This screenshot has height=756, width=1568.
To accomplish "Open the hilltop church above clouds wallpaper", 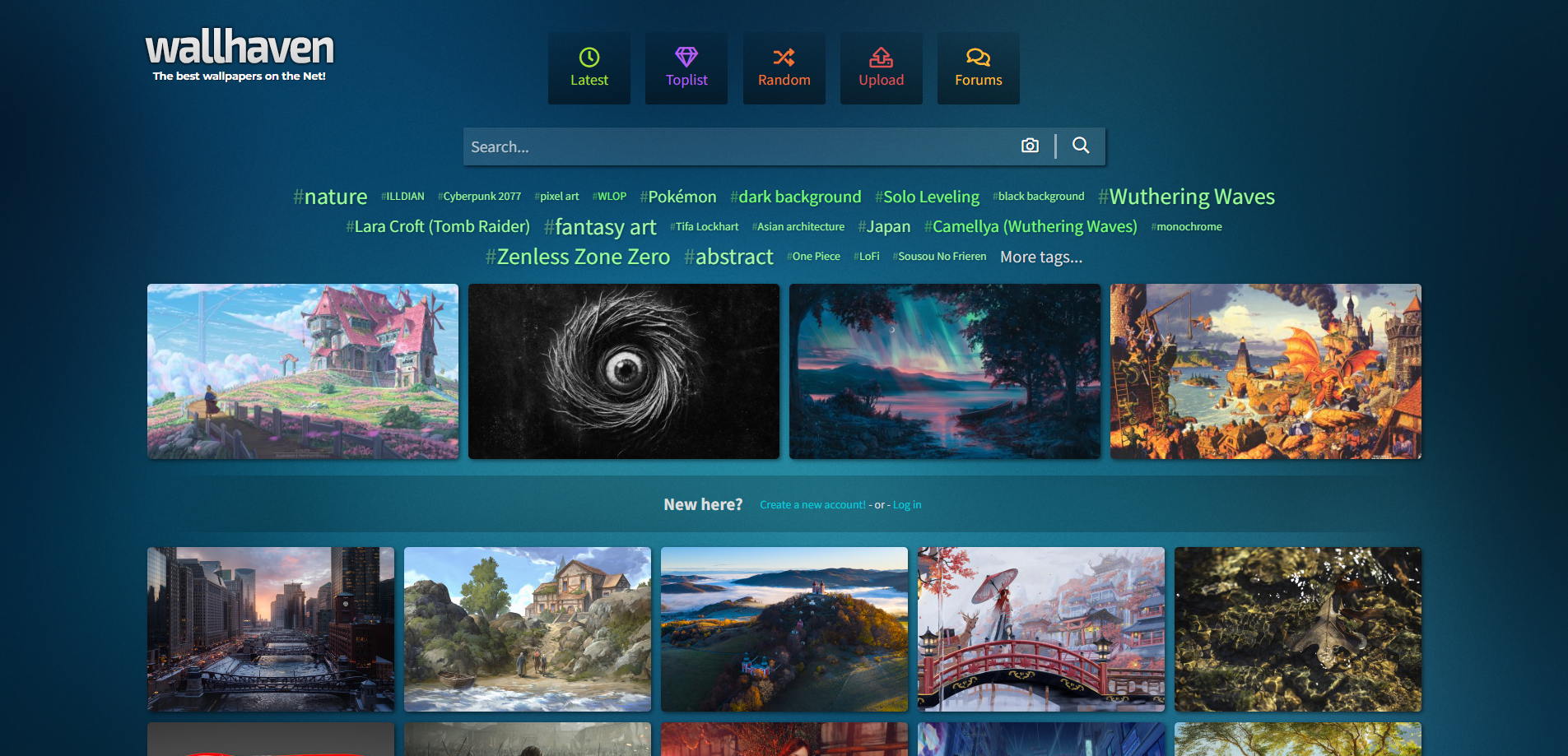I will [x=784, y=629].
